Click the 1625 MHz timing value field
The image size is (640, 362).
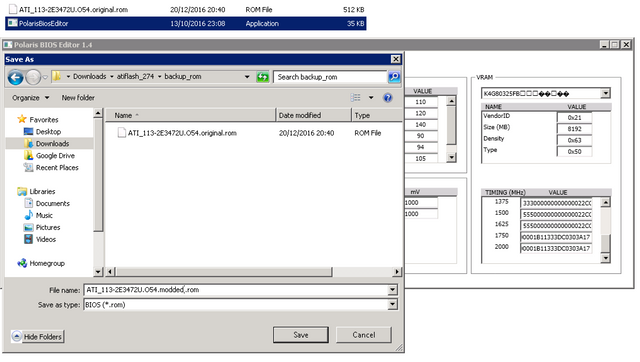coord(556,226)
